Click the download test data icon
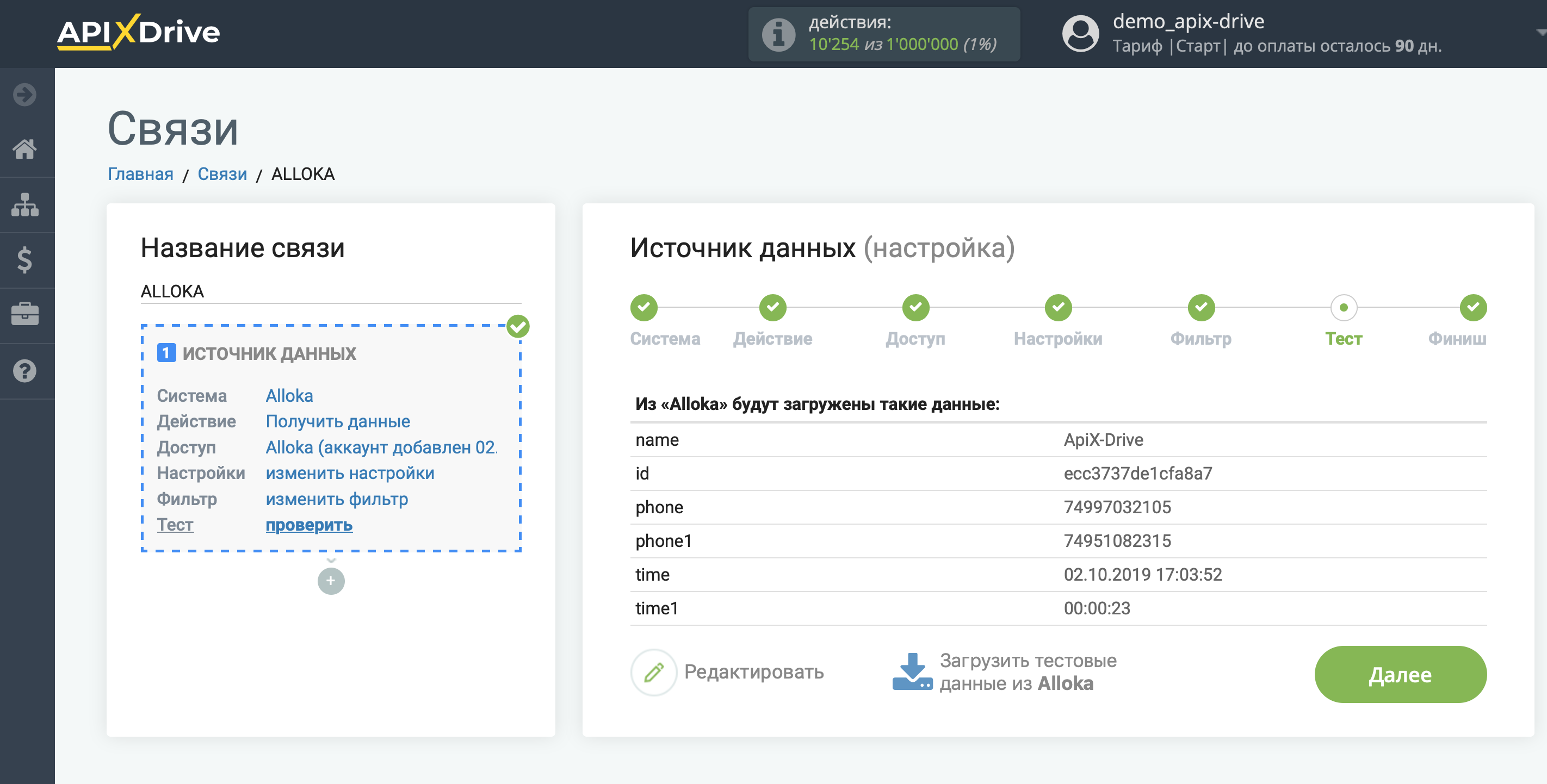Viewport: 1547px width, 784px height. [x=912, y=672]
